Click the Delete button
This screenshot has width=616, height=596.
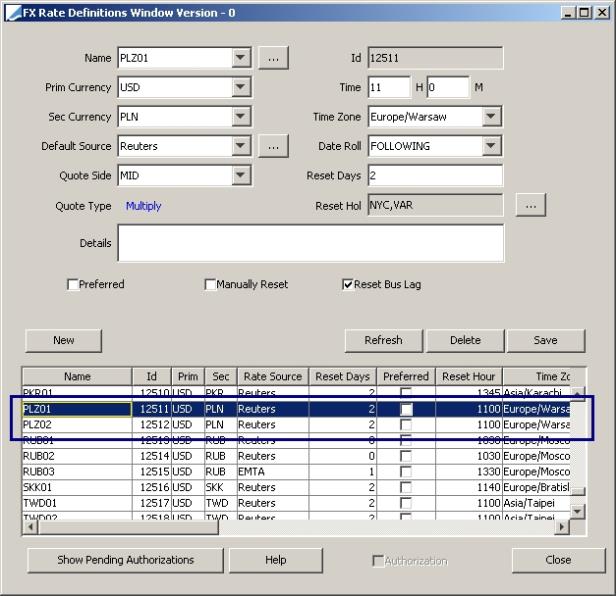point(465,340)
